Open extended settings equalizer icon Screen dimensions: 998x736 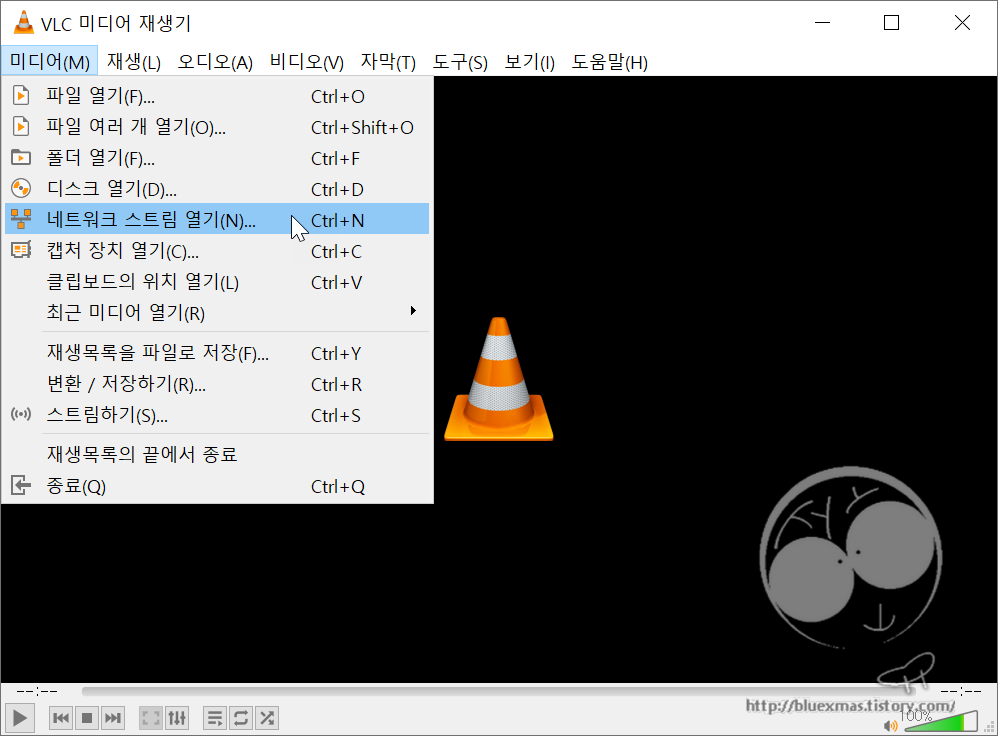point(177,718)
